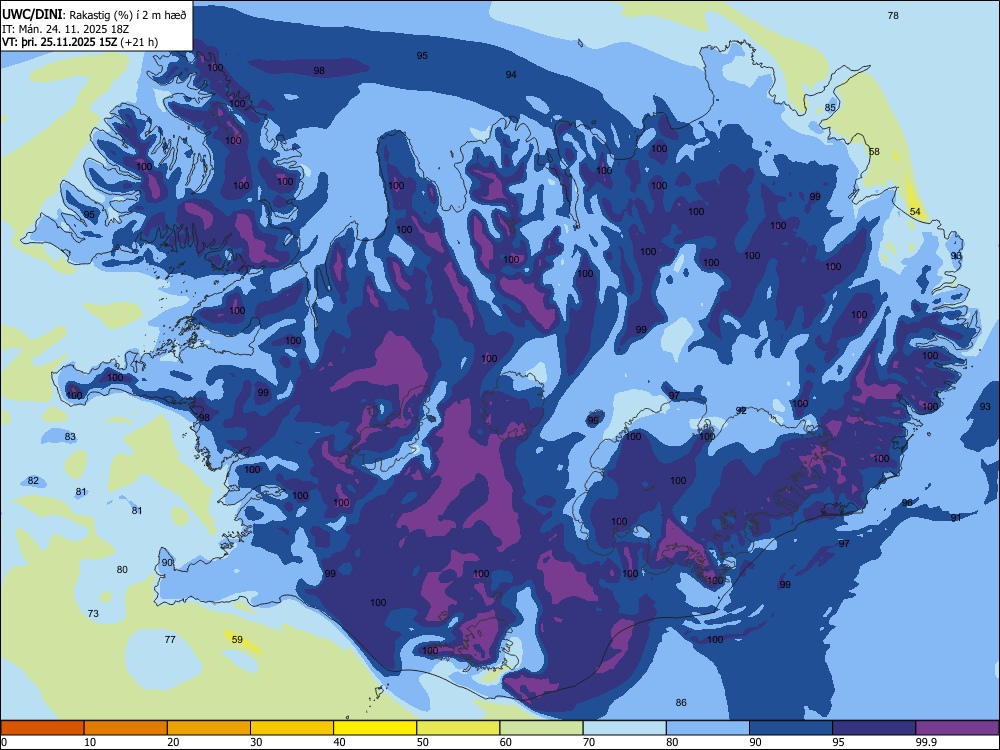Click the 'VT: þri. 25.11.2025 15Z' line
1000x750 pixels.
pyautogui.click(x=59, y=42)
